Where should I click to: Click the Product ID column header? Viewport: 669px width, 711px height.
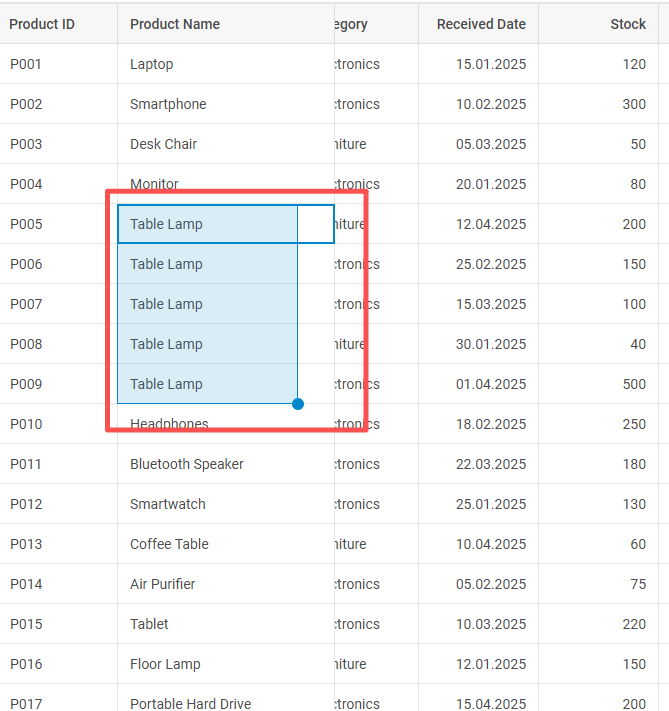click(x=42, y=24)
